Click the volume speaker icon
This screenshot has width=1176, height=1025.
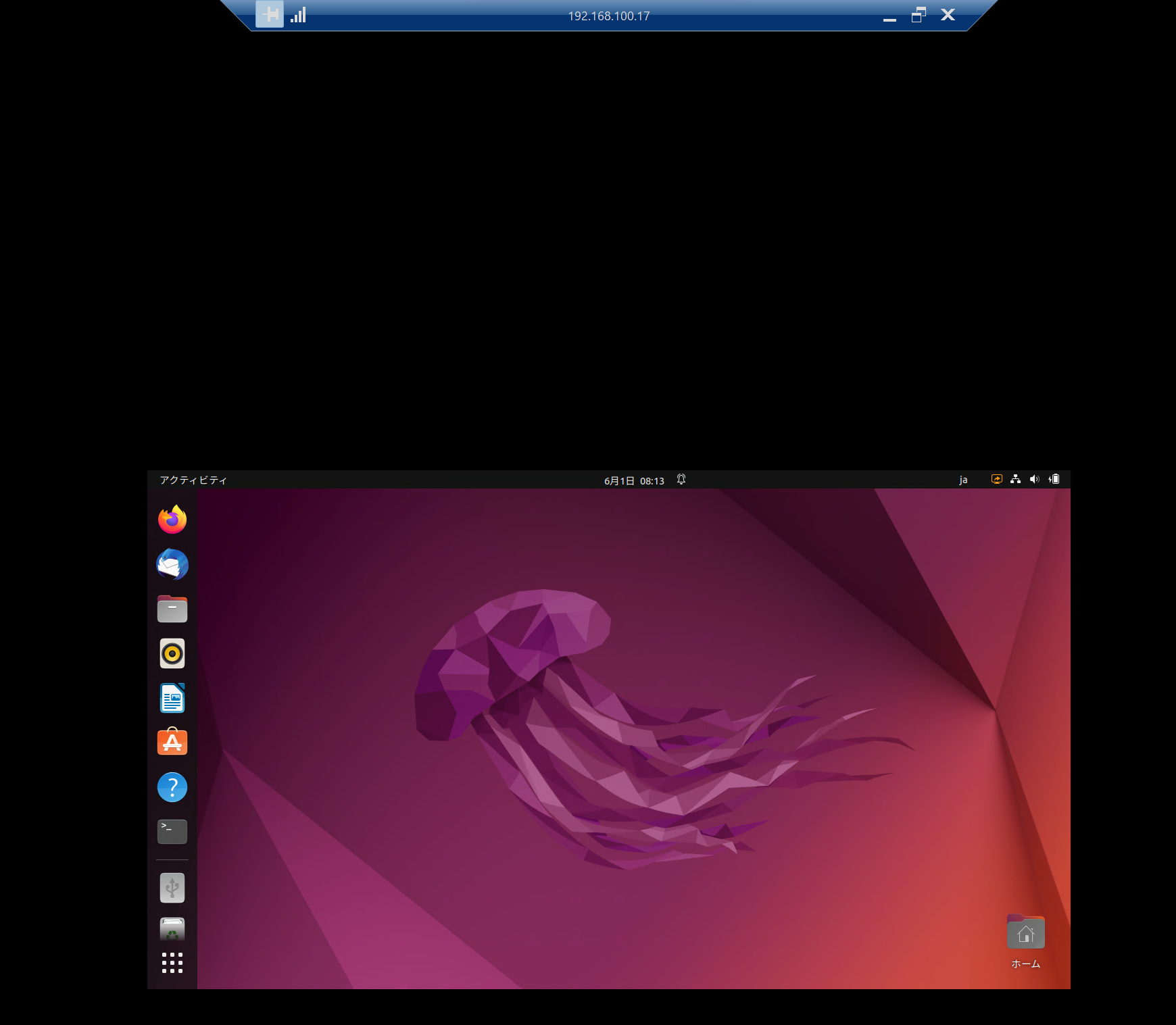(x=1034, y=479)
